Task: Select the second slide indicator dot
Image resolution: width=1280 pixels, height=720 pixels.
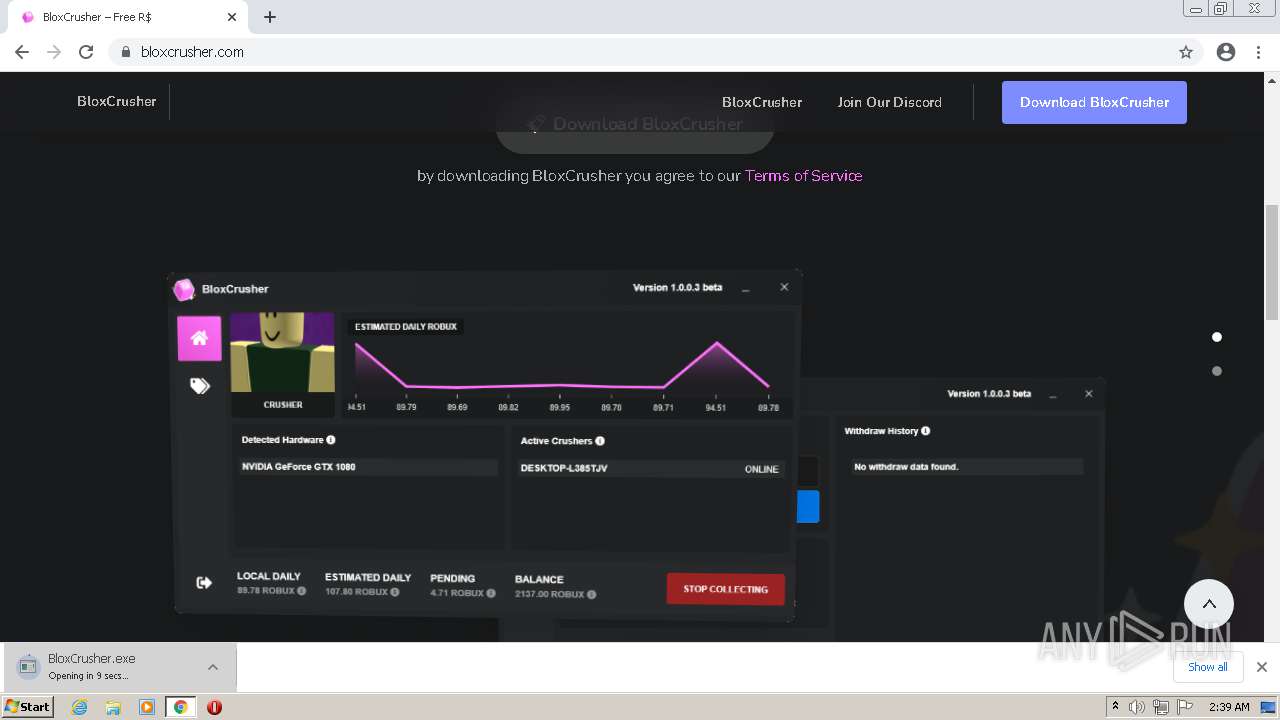Action: coord(1217,371)
